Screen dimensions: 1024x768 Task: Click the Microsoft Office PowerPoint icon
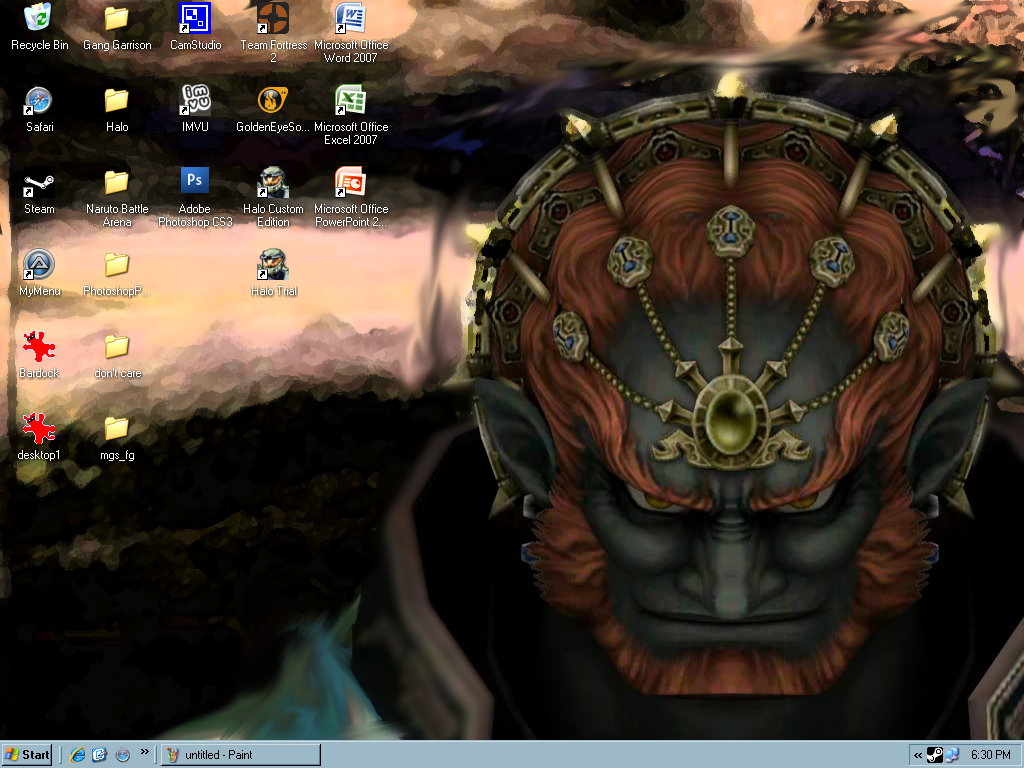(351, 183)
